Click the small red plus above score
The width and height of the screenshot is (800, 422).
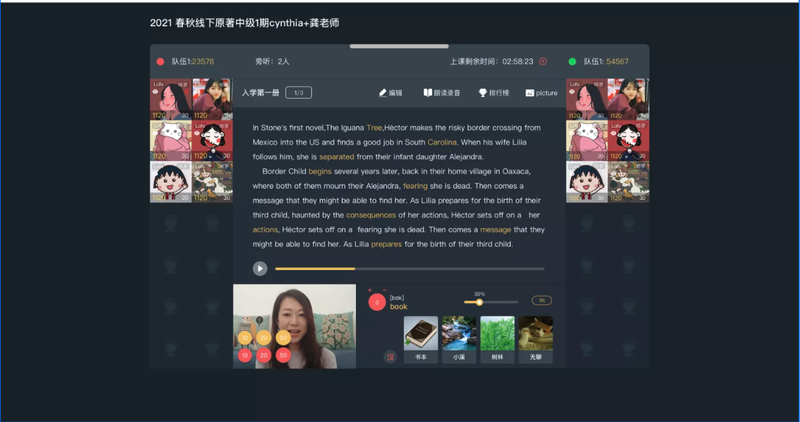(x=370, y=290)
